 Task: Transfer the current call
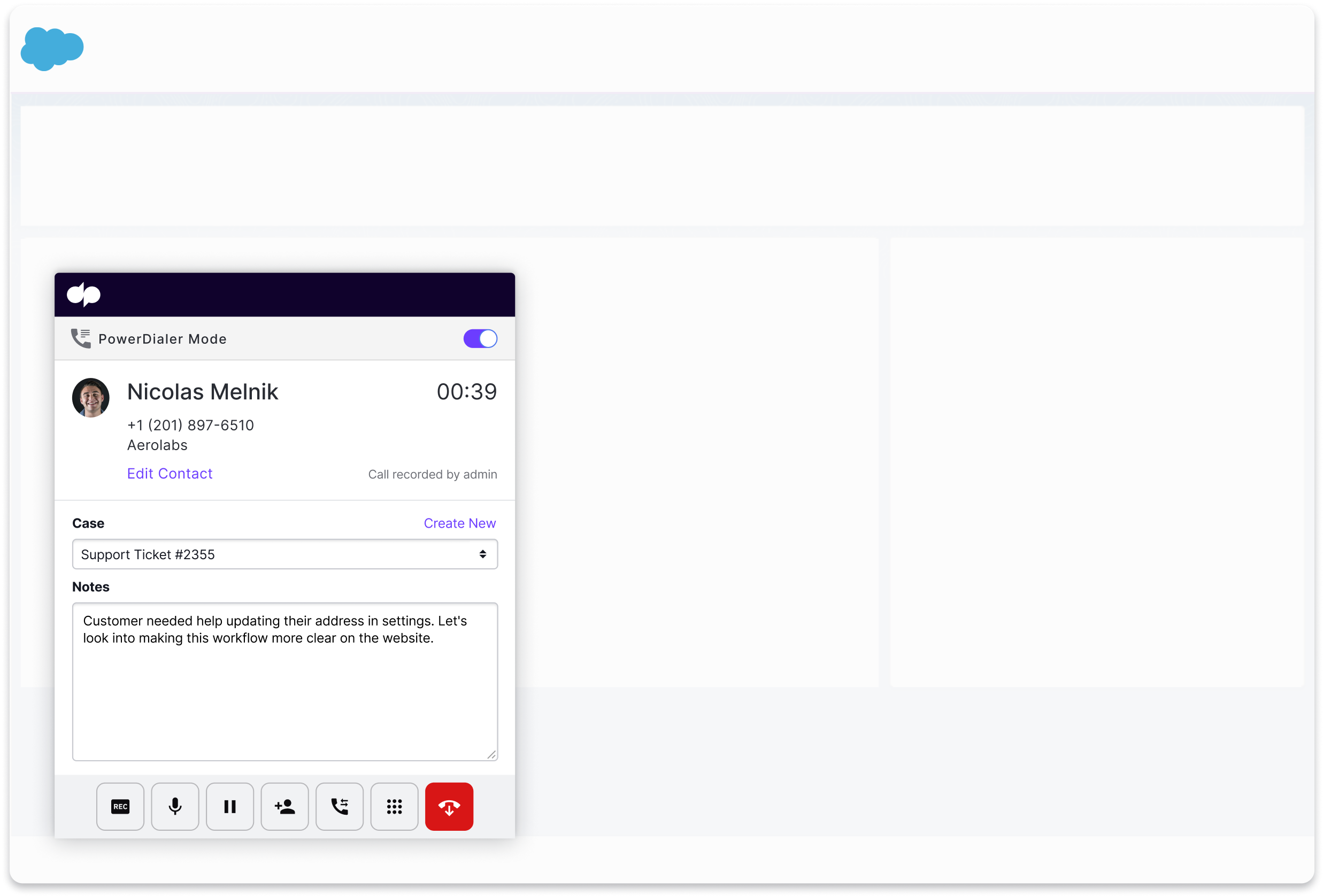coord(339,806)
